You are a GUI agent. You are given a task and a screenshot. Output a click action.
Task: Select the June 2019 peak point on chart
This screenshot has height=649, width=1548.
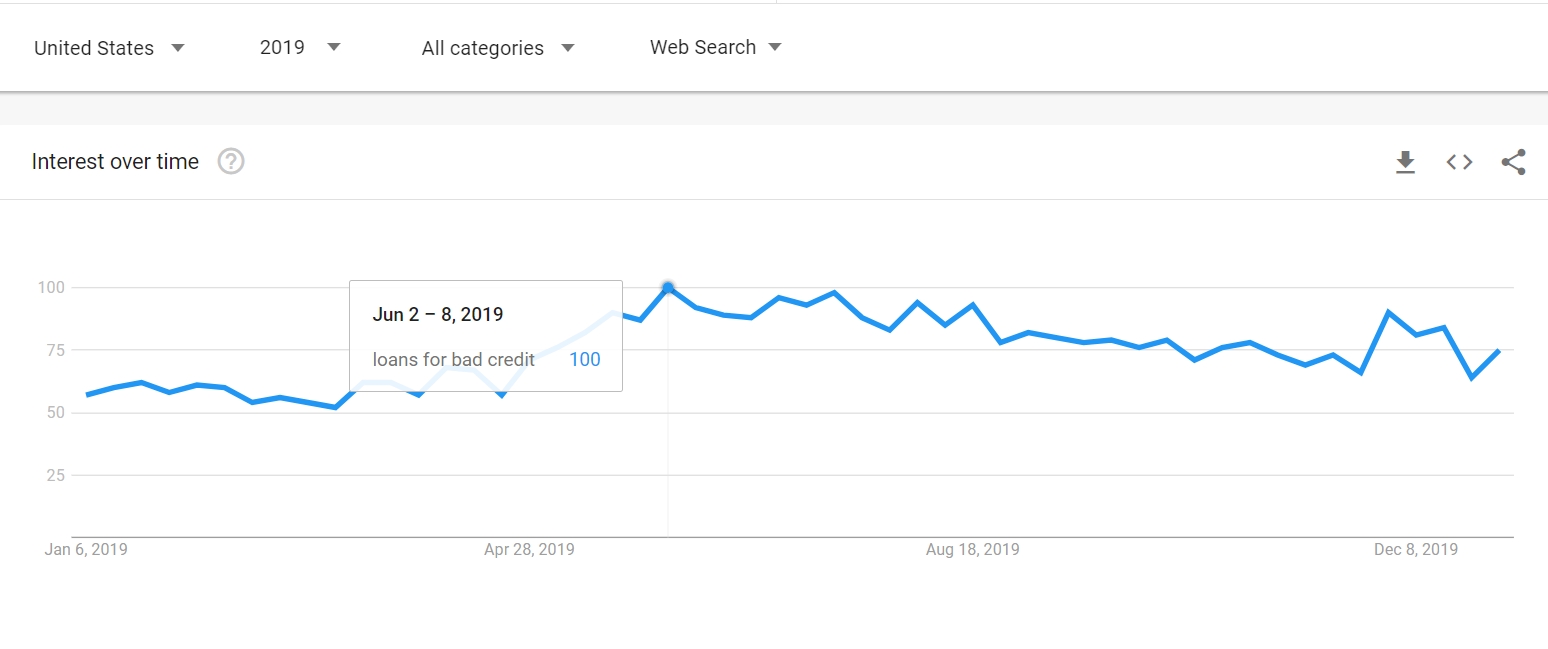[x=668, y=287]
